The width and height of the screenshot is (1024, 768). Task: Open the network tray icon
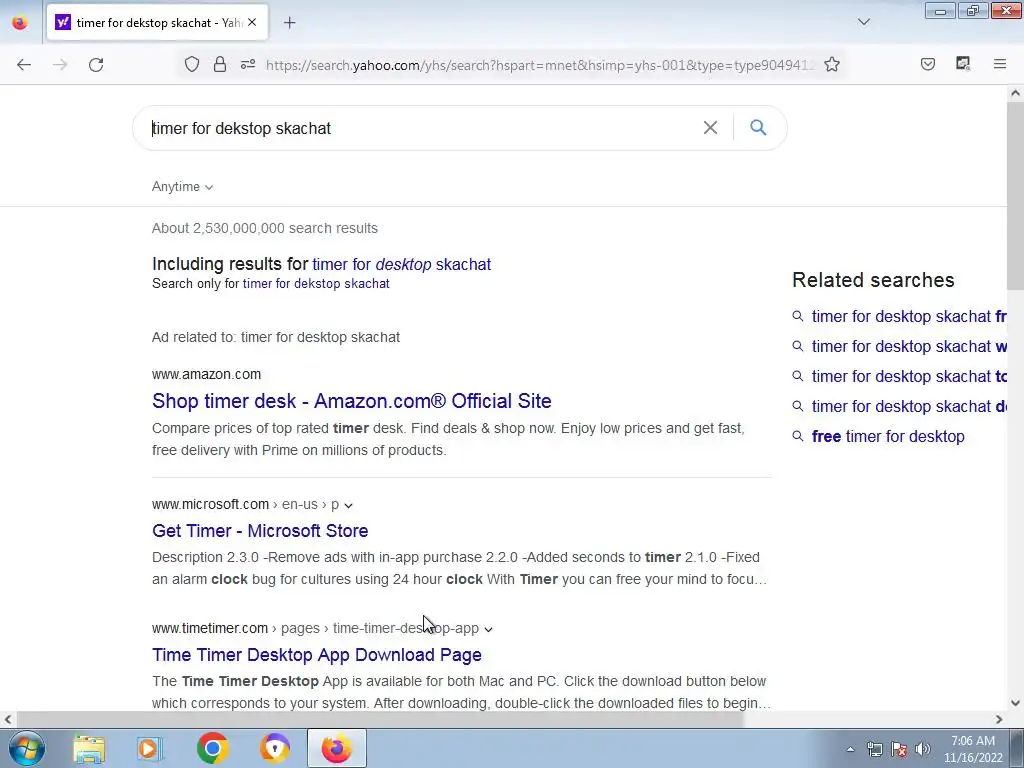pos(874,749)
